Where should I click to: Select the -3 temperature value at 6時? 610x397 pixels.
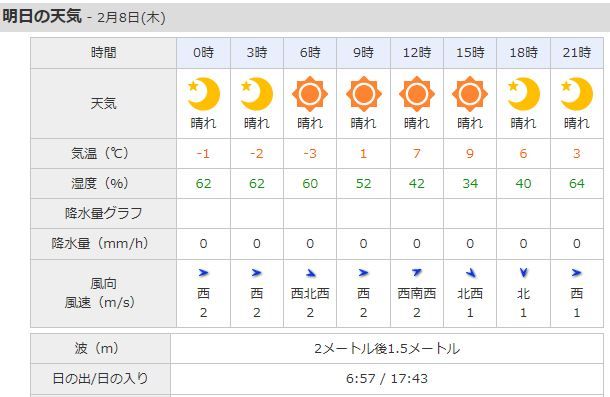pos(310,153)
